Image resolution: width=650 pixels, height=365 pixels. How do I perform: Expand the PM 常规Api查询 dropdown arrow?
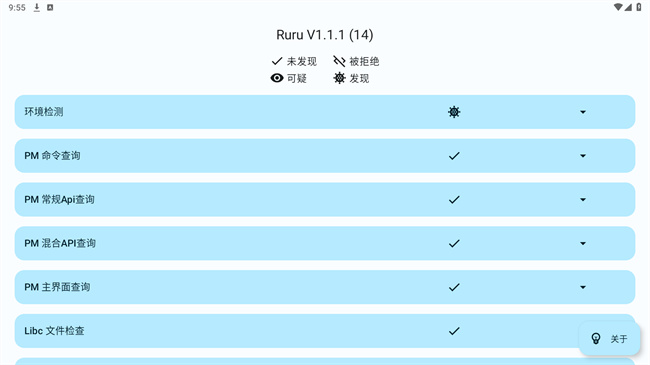tap(583, 200)
